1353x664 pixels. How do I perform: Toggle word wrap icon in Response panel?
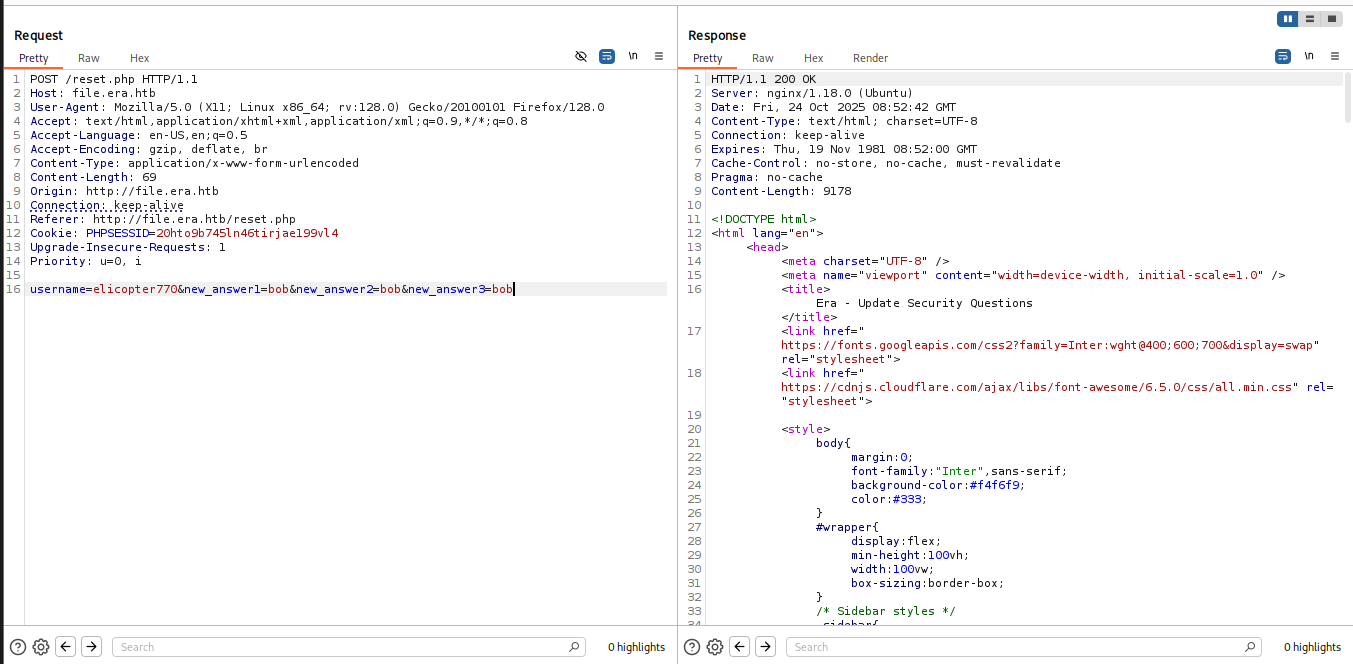[x=1283, y=57]
